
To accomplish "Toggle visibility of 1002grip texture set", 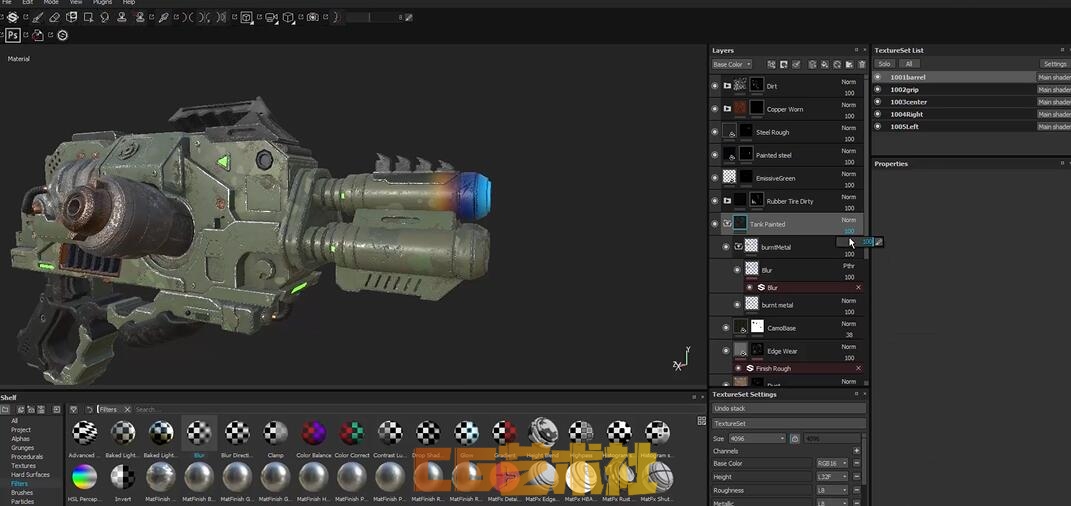I will (878, 89).
